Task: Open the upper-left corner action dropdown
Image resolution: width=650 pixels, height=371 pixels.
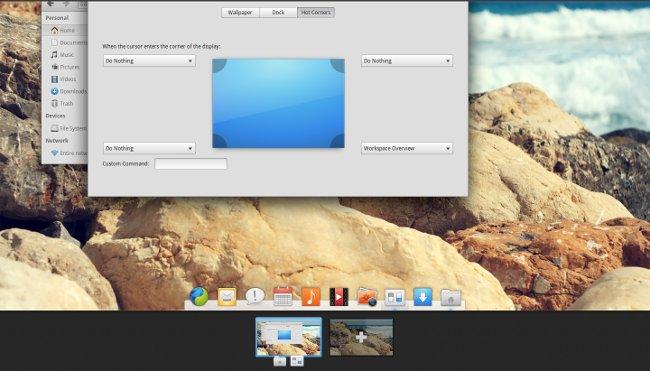Action: click(149, 61)
